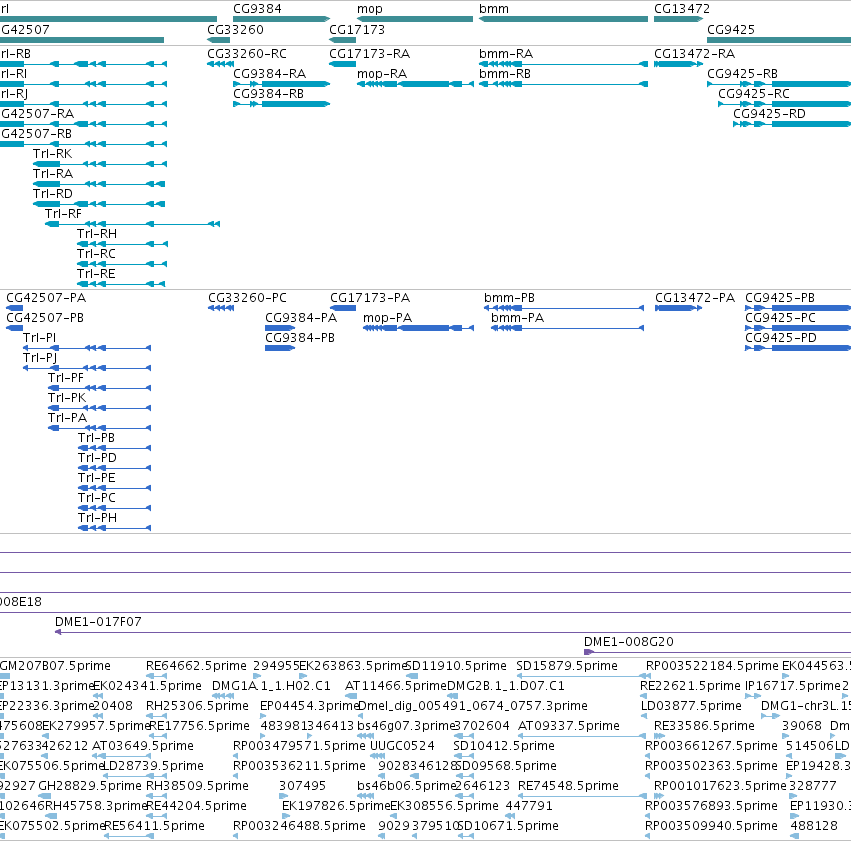Click transcript label CG17173-RA
Screen dimensions: 851x841
(370, 54)
